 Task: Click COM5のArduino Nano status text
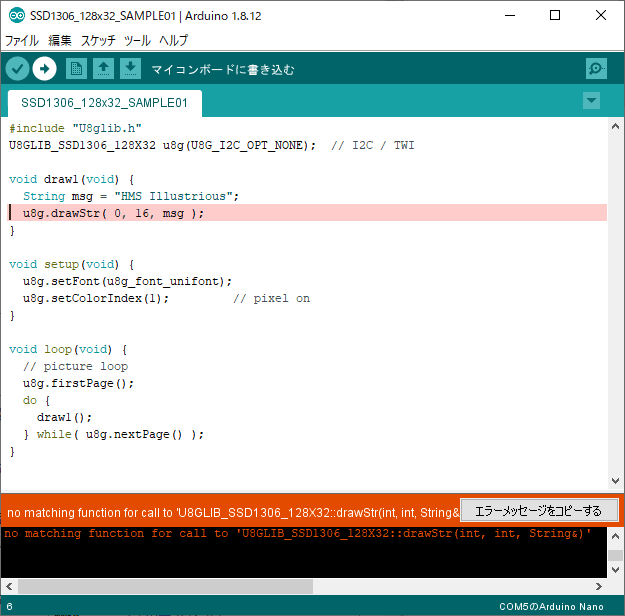pyautogui.click(x=551, y=606)
